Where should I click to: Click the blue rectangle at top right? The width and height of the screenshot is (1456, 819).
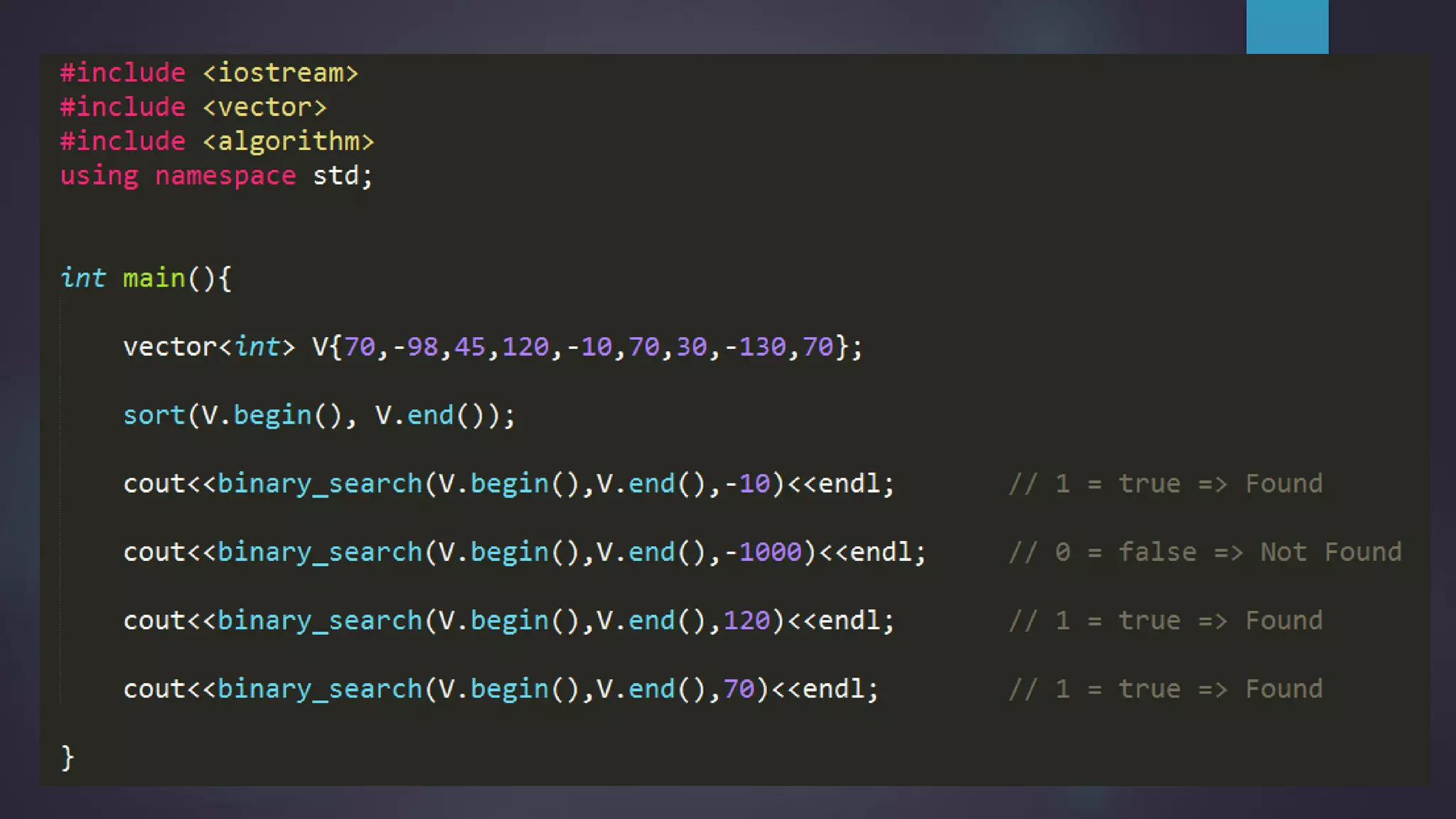coord(1287,26)
